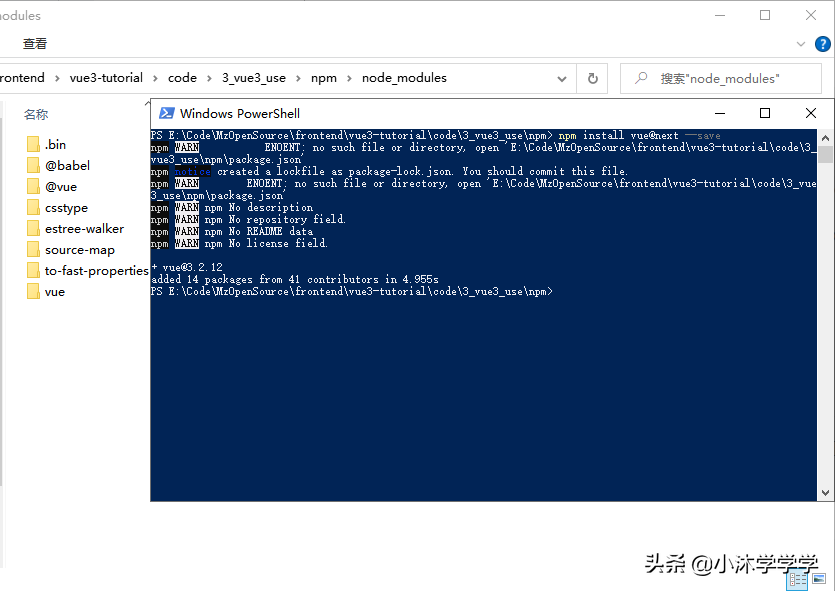The width and height of the screenshot is (835, 591).
Task: Navigate to vue3-tutorial via the breadcrumb
Action: 106,77
